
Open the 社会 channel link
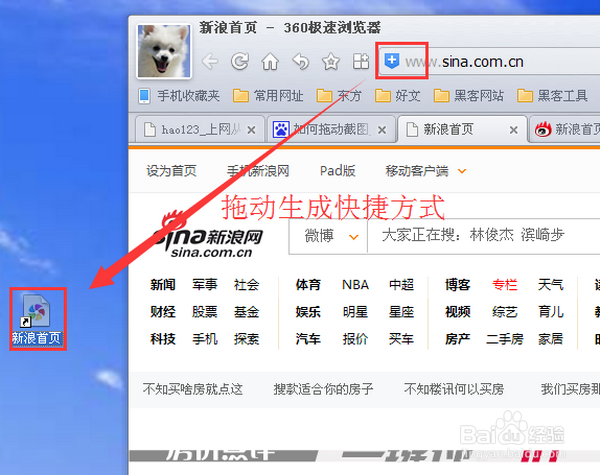tap(246, 285)
